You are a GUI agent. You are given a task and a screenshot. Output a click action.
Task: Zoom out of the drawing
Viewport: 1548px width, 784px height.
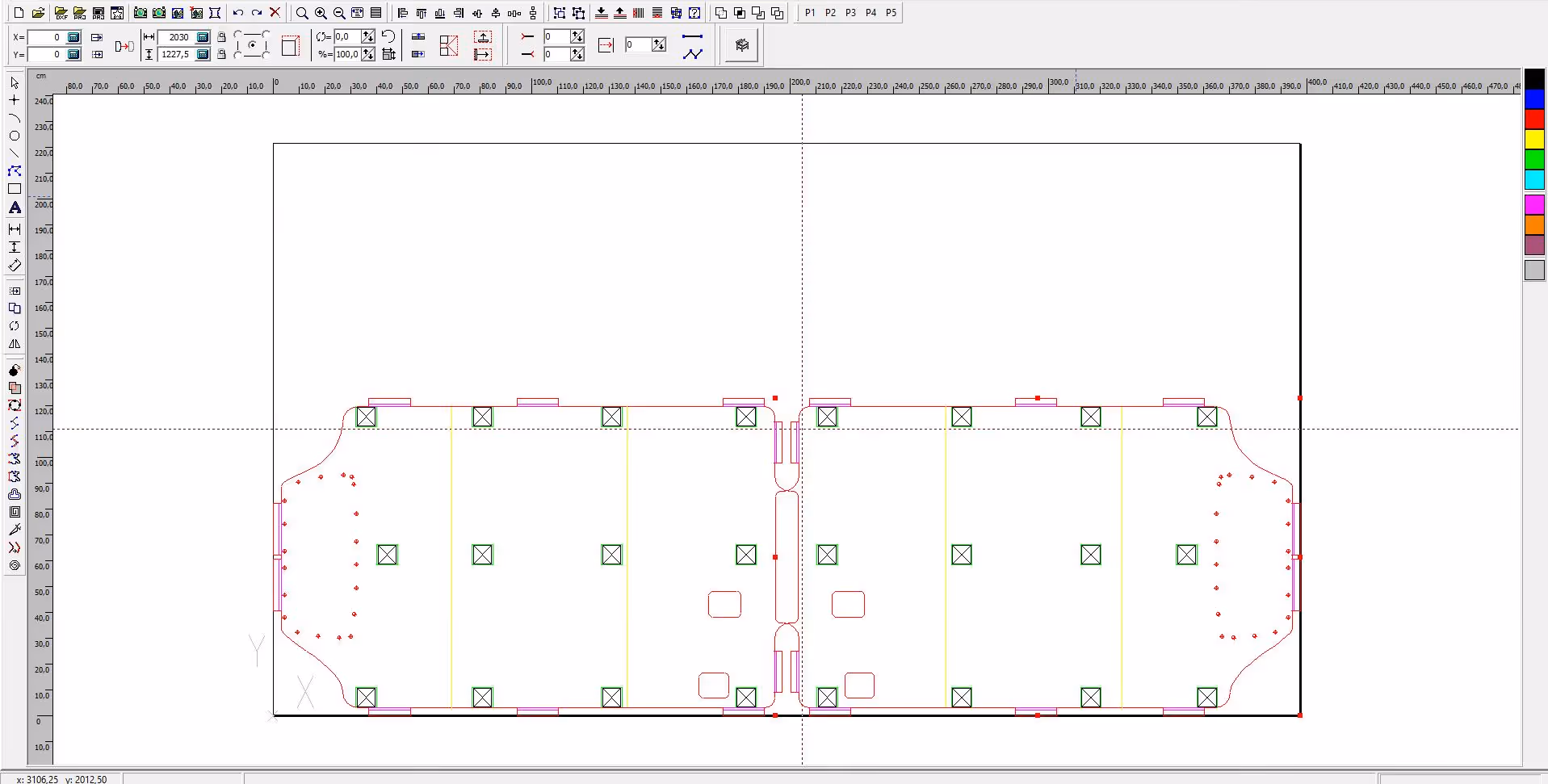click(339, 13)
